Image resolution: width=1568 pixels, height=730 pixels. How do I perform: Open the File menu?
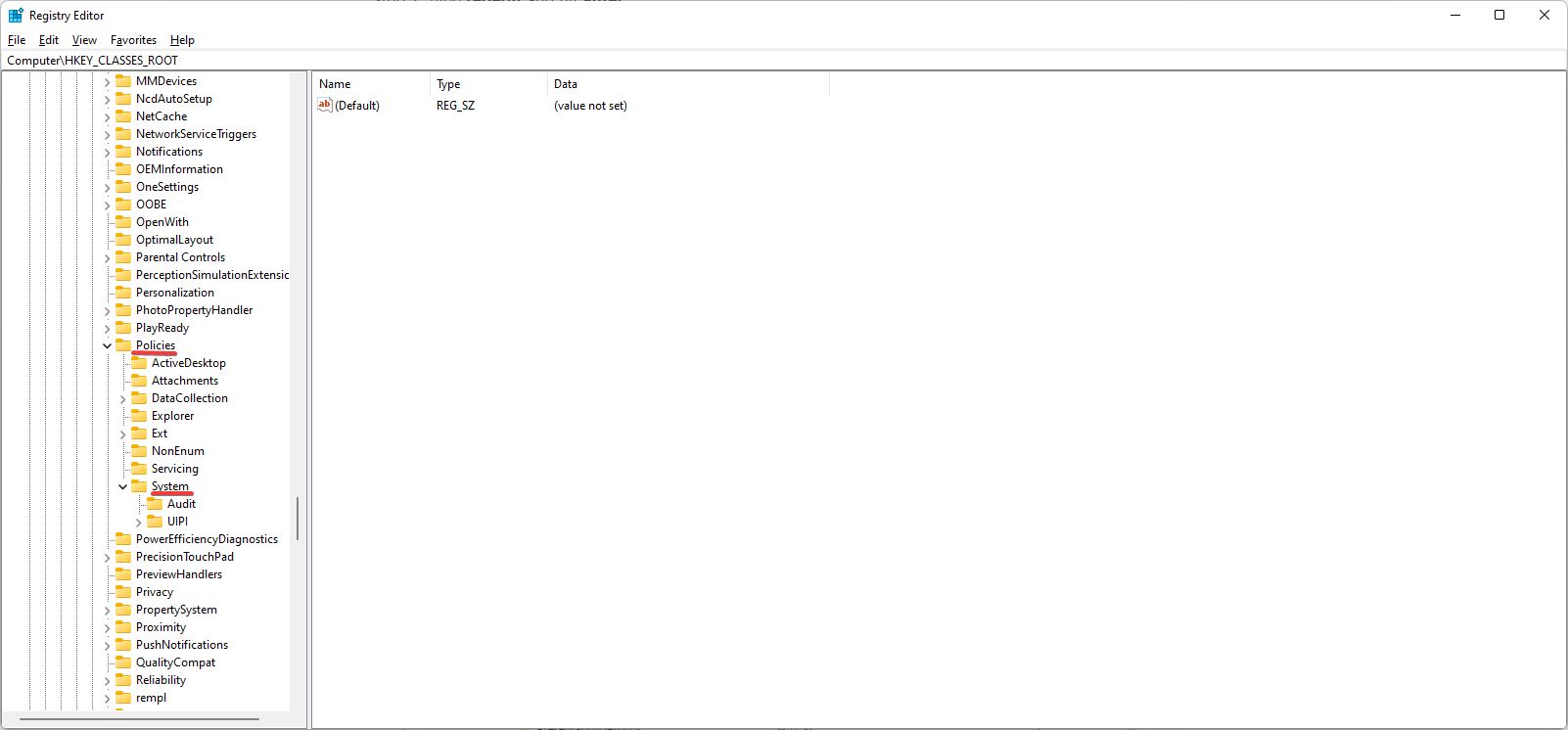[17, 40]
